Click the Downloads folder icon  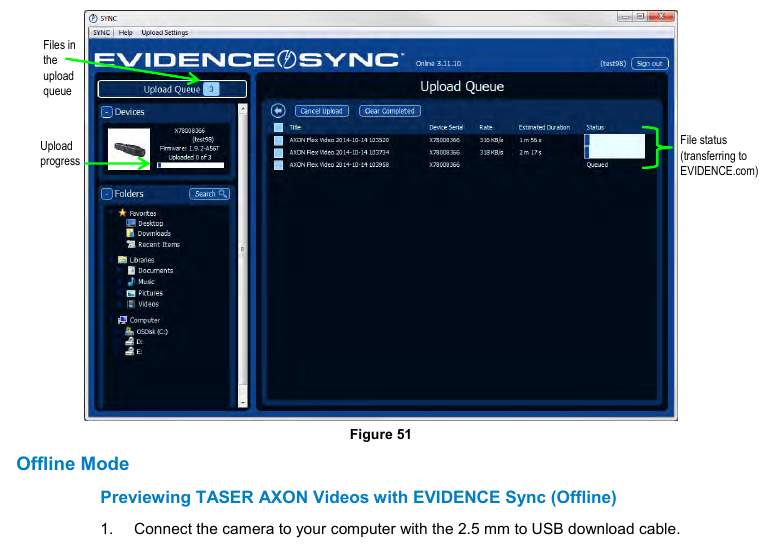click(x=130, y=233)
